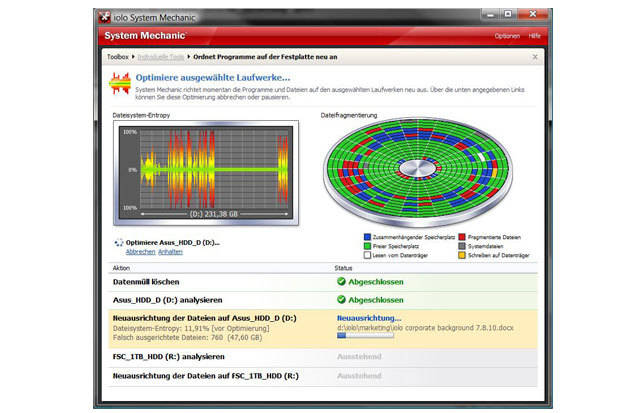The image size is (618, 413).
Task: Click the iolo System Mechanic title bar icon
Action: point(104,17)
